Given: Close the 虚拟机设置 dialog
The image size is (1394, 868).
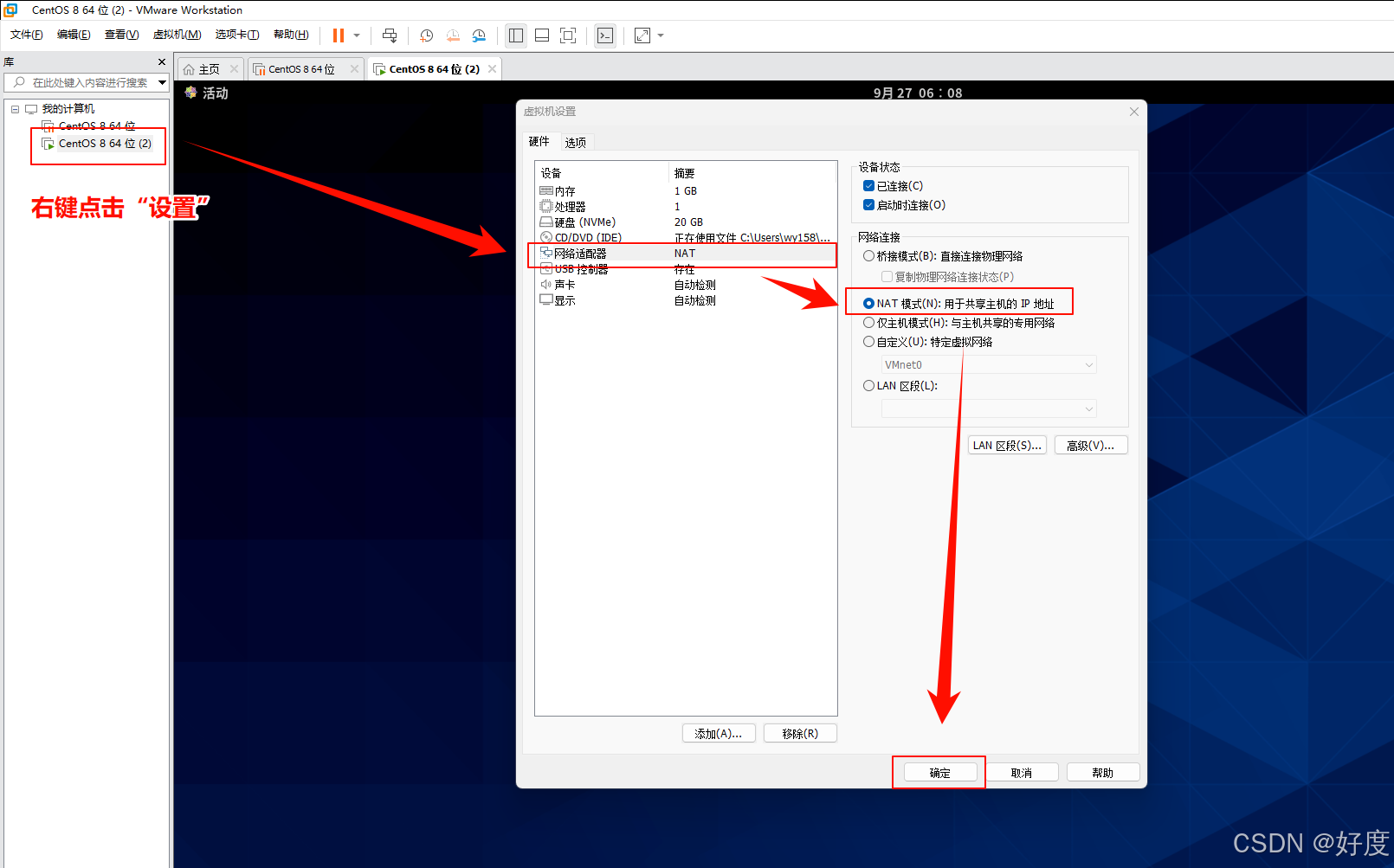Looking at the screenshot, I should tap(1134, 112).
